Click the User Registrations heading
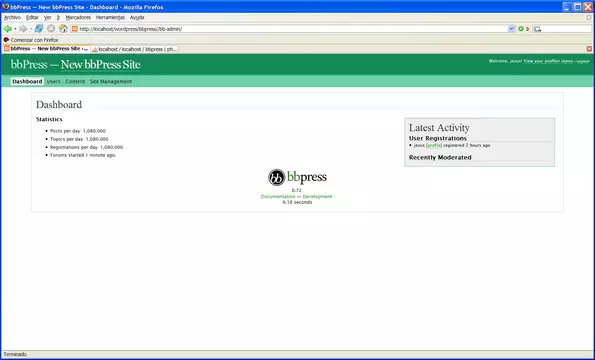 pyautogui.click(x=438, y=138)
